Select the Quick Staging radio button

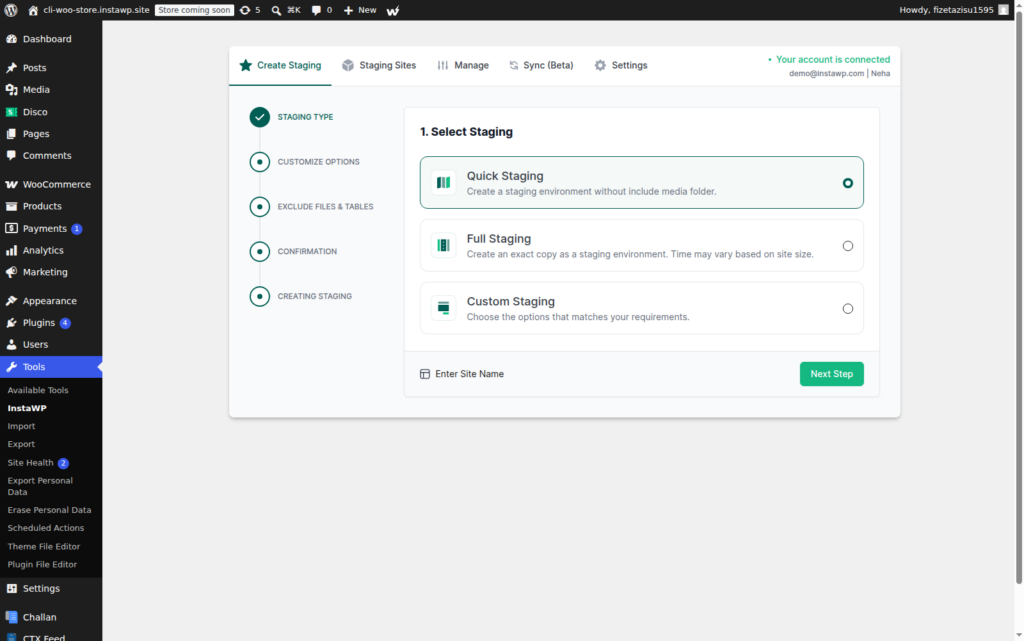coord(848,183)
